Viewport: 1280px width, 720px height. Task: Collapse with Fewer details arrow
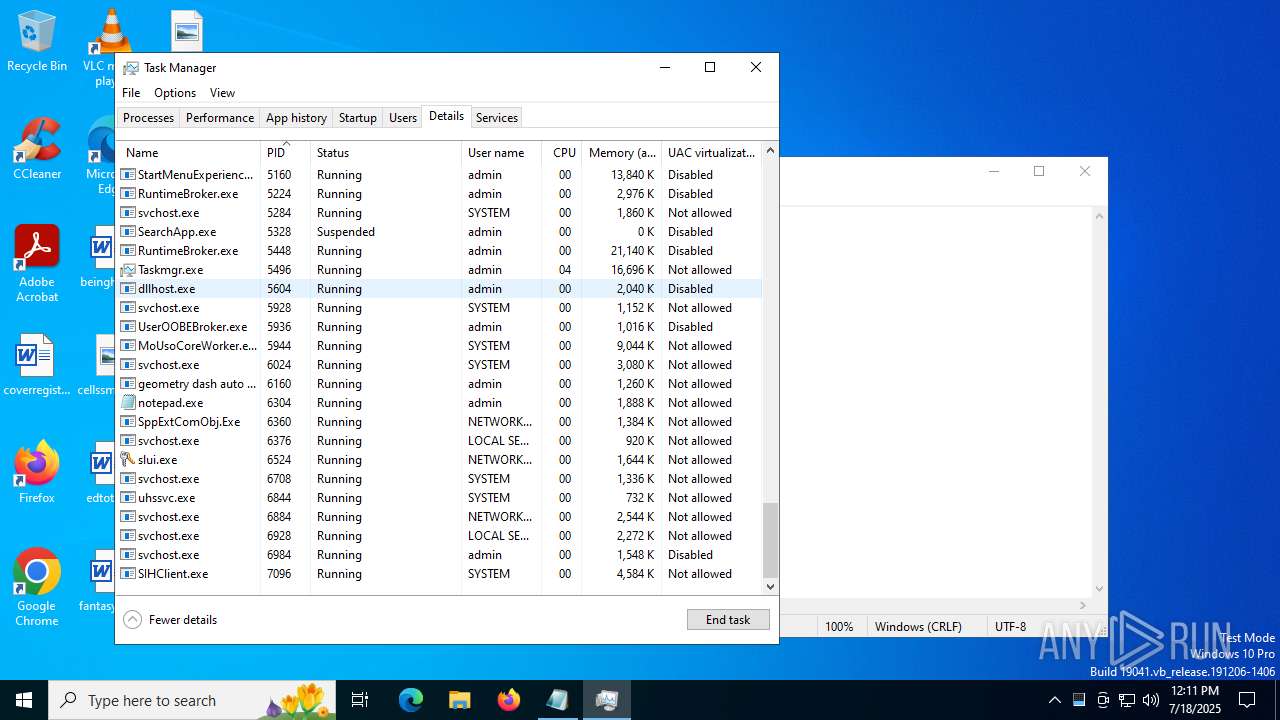pos(132,620)
